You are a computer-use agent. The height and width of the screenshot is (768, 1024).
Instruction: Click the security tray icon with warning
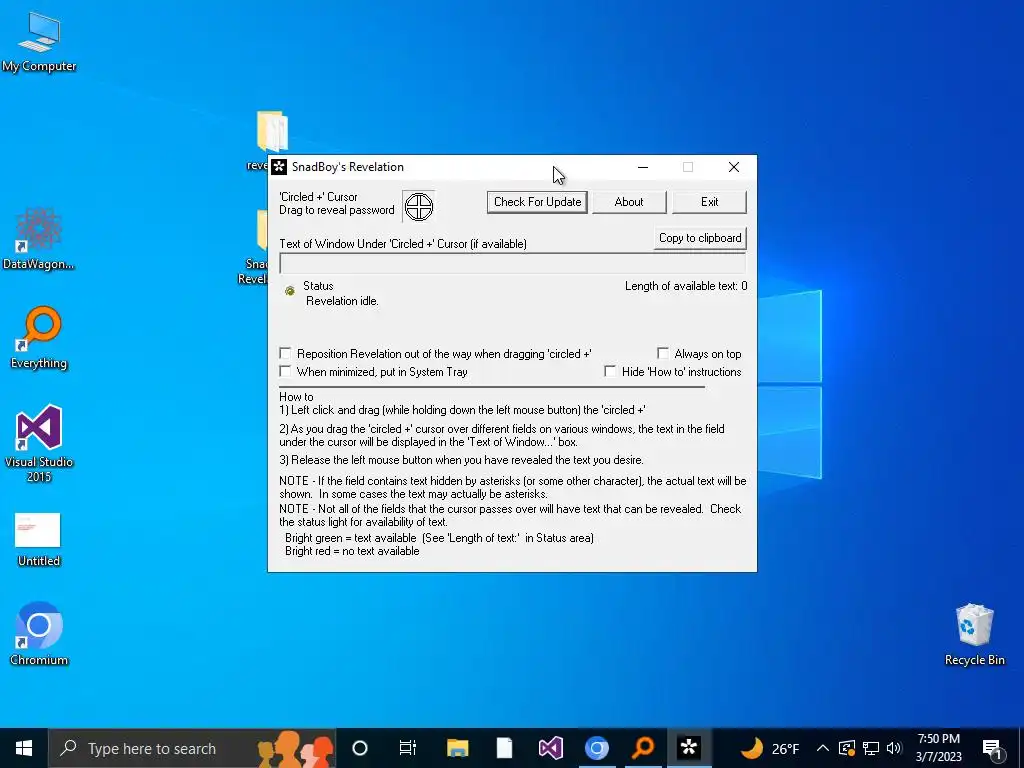(x=847, y=748)
